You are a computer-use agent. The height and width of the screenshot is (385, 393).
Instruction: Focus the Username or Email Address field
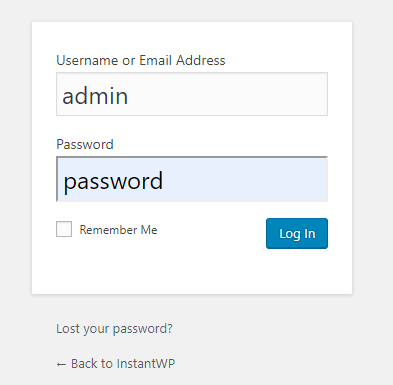pyautogui.click(x=192, y=94)
